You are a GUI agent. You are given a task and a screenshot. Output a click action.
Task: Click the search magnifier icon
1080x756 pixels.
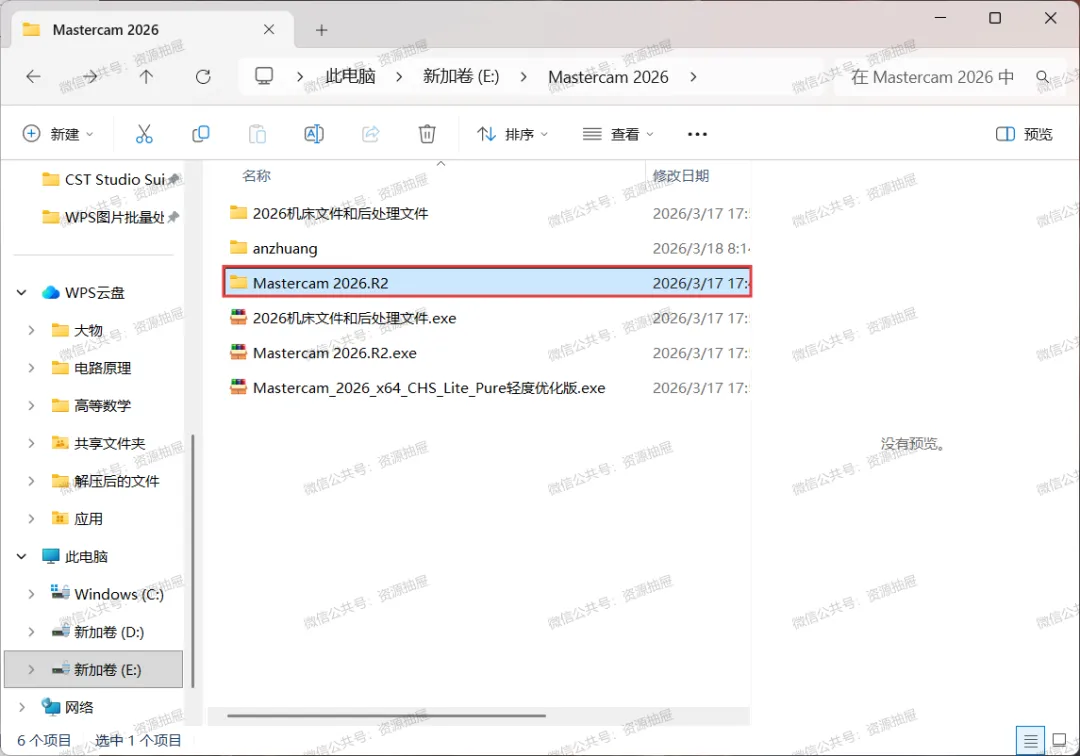coord(1043,76)
